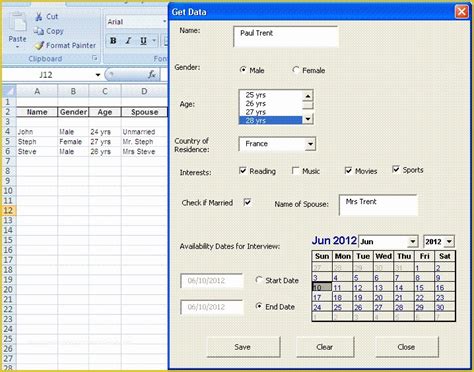Open the Arial font name dropdown

tap(164, 22)
